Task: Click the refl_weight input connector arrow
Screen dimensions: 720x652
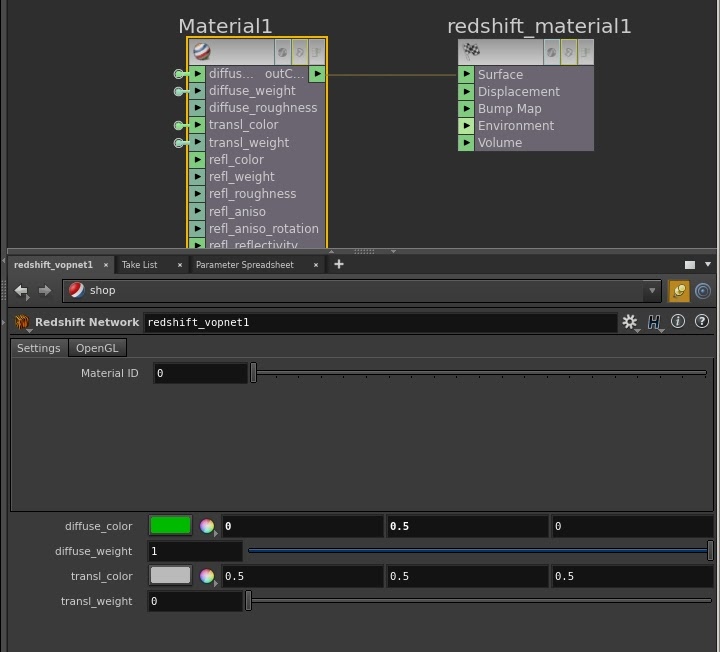Action: [x=197, y=177]
